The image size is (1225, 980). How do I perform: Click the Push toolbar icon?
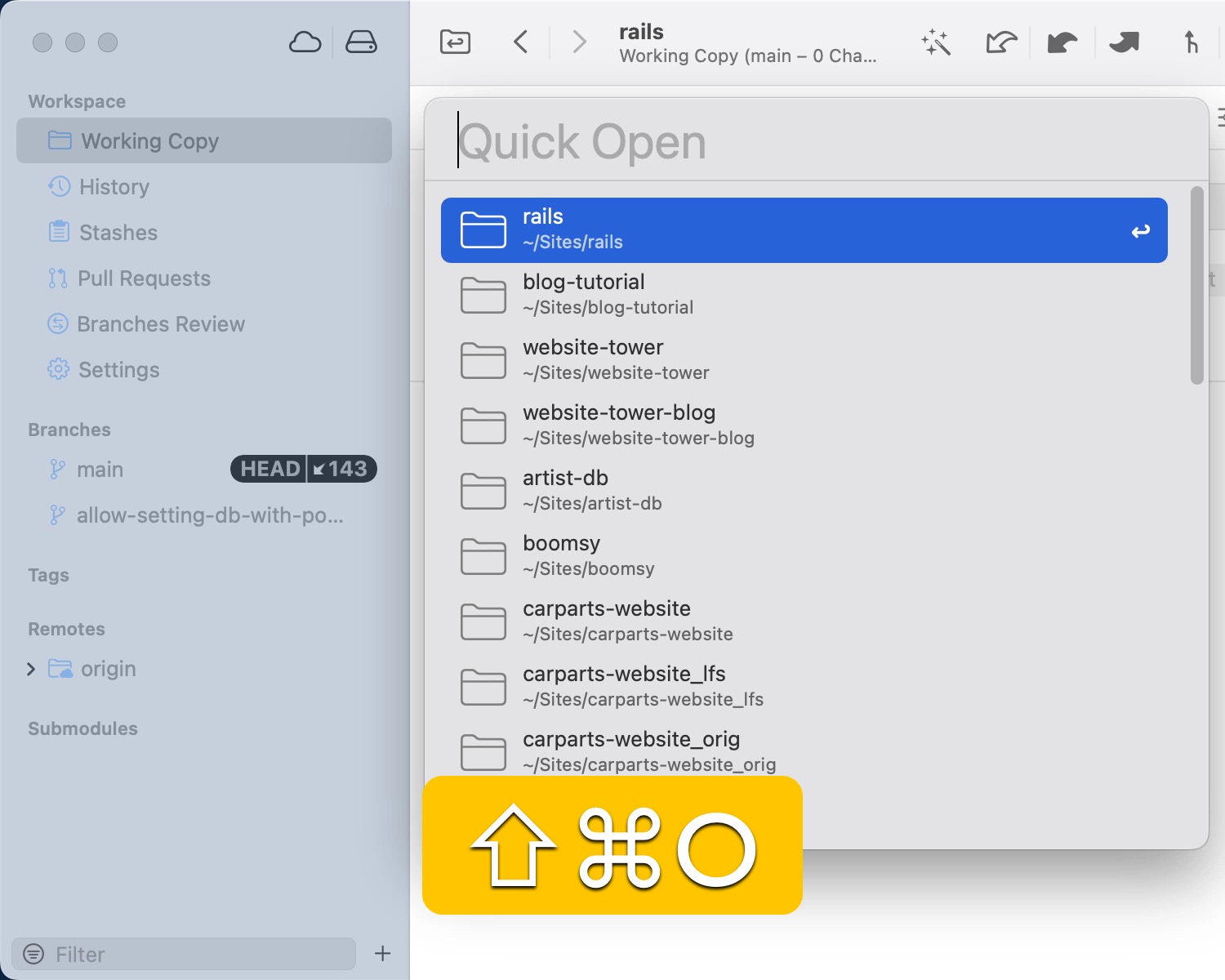[1124, 42]
